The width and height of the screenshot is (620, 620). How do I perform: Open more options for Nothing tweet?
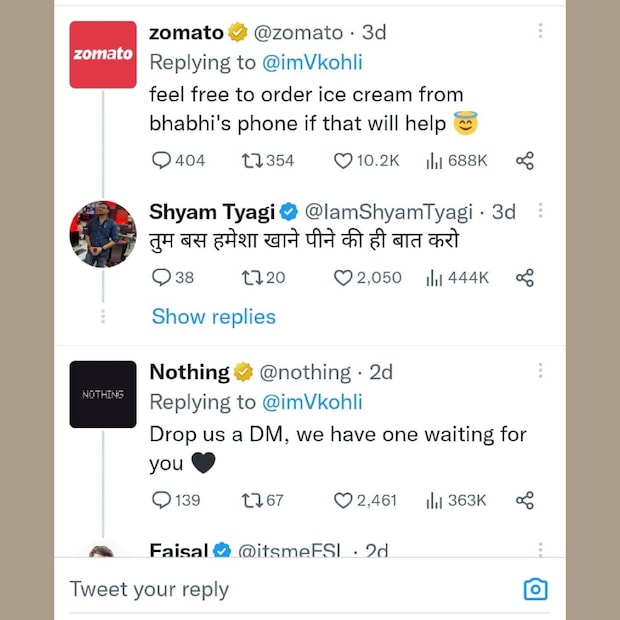(x=540, y=370)
